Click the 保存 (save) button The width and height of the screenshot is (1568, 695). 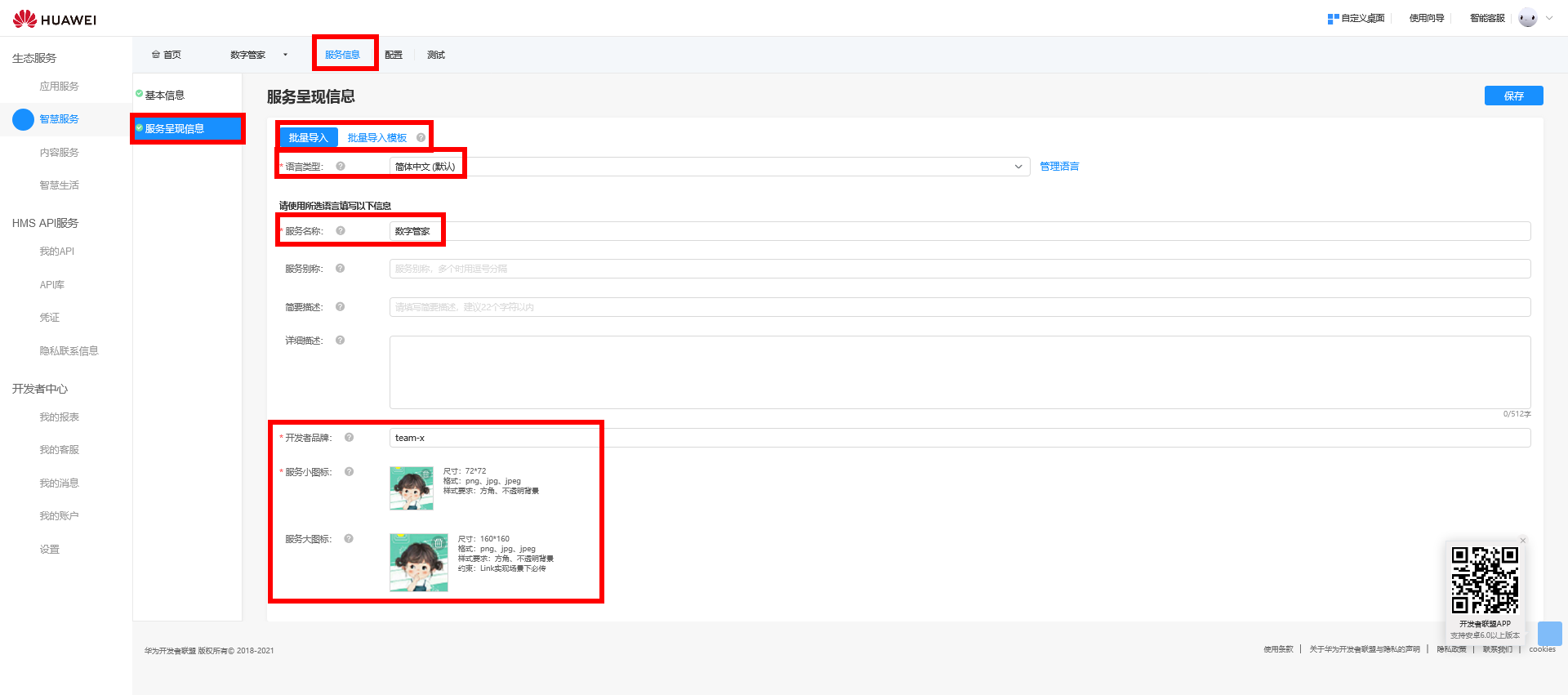point(1513,96)
